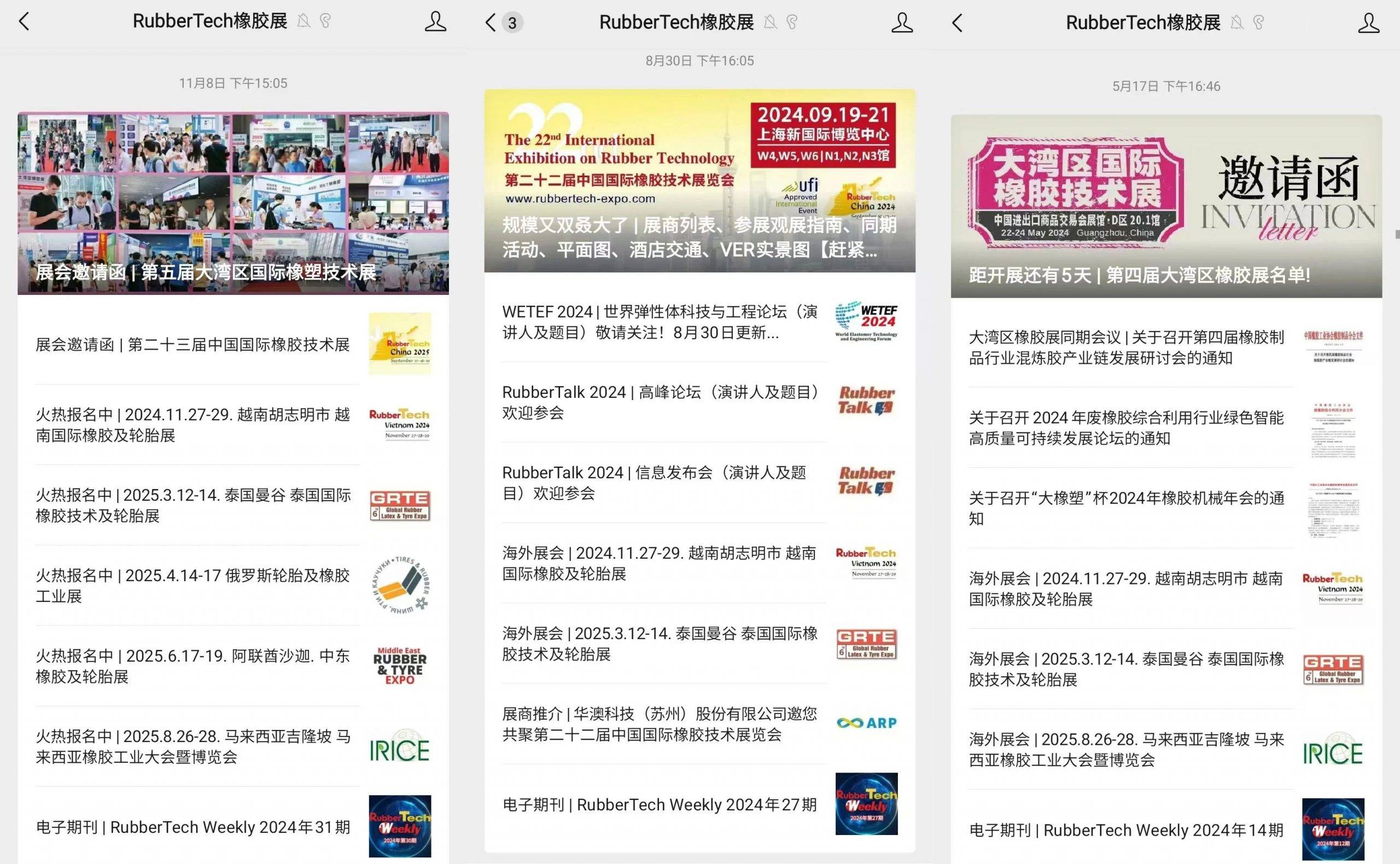
Task: Click IRICE logo thumbnail in right panel
Action: tap(1333, 751)
